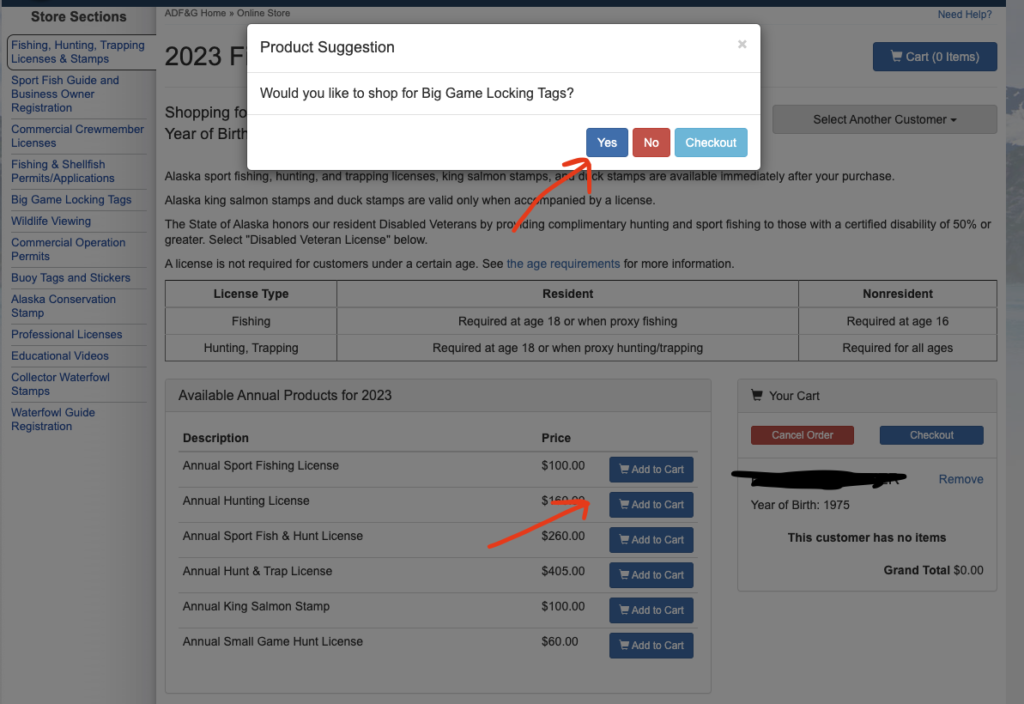Close the Product Suggestion dialog with X
Image resolution: width=1024 pixels, height=704 pixels.
pyautogui.click(x=741, y=44)
